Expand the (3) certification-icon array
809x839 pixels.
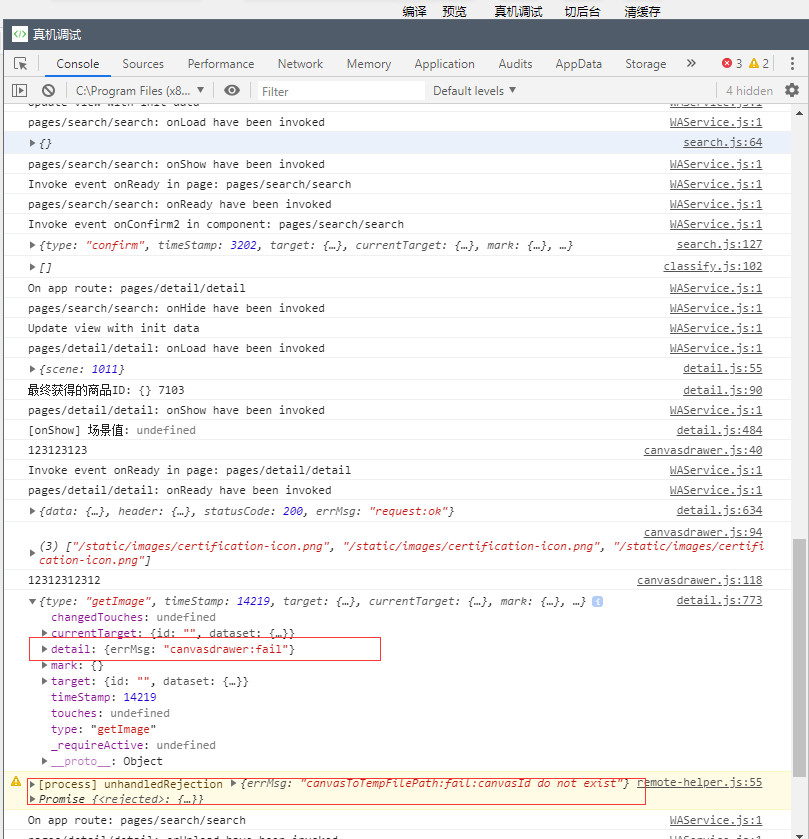pos(33,553)
